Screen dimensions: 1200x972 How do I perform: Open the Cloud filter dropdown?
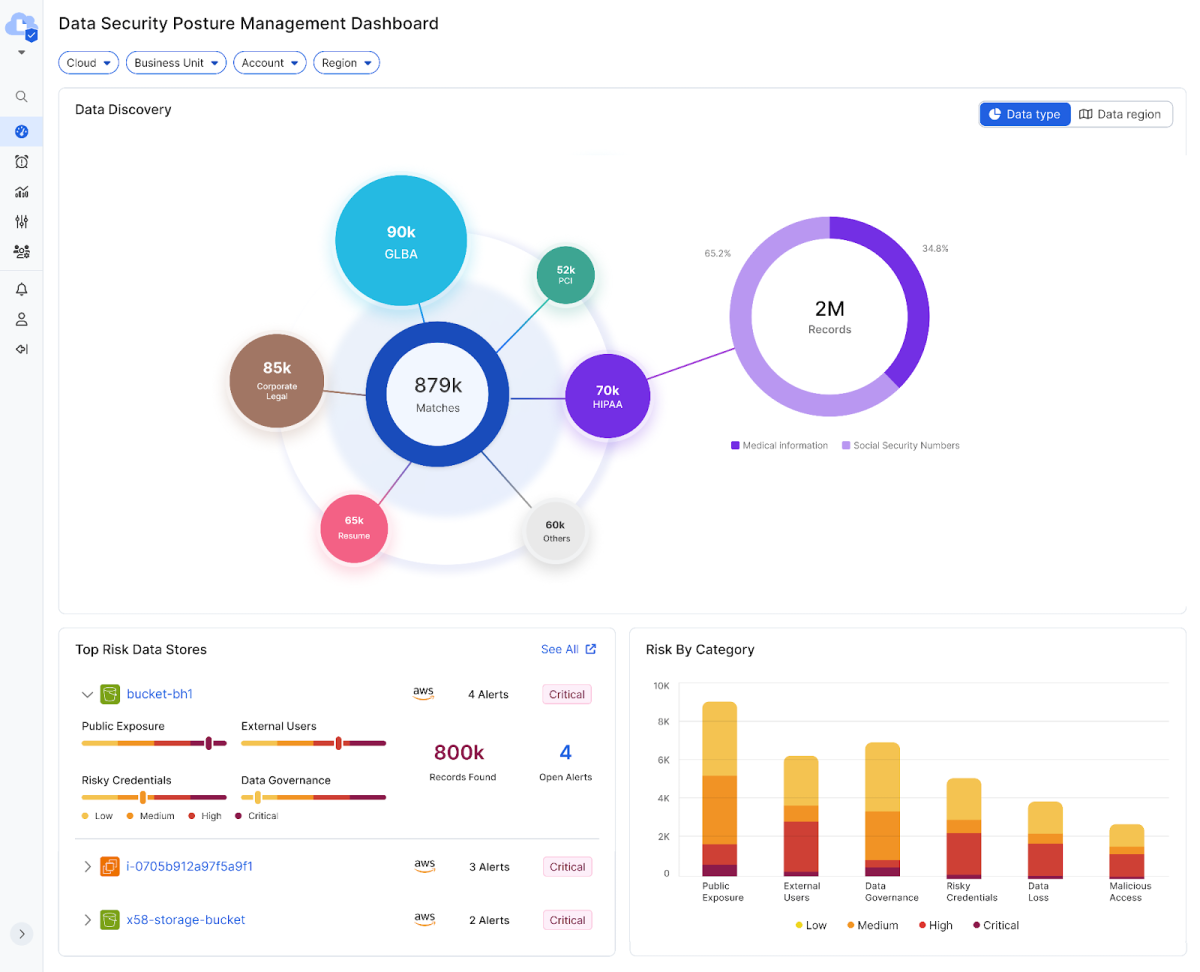point(88,62)
